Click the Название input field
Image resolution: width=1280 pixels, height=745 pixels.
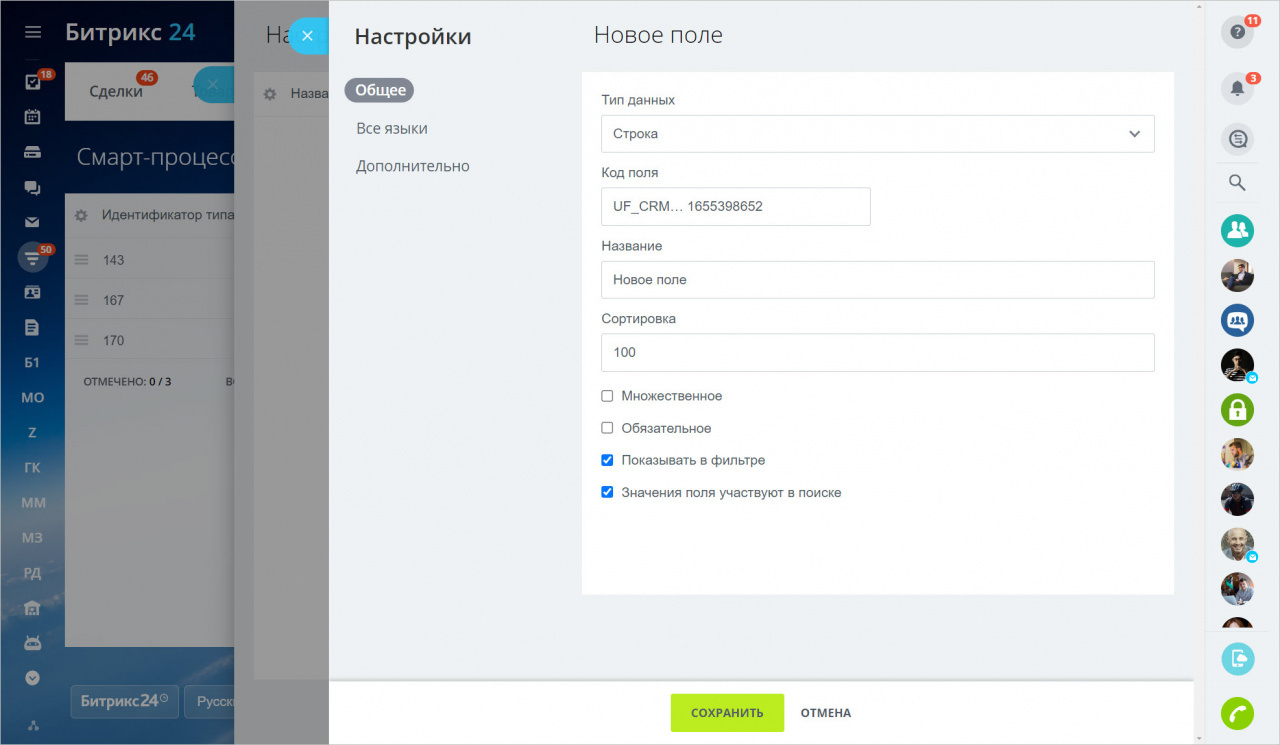click(878, 280)
